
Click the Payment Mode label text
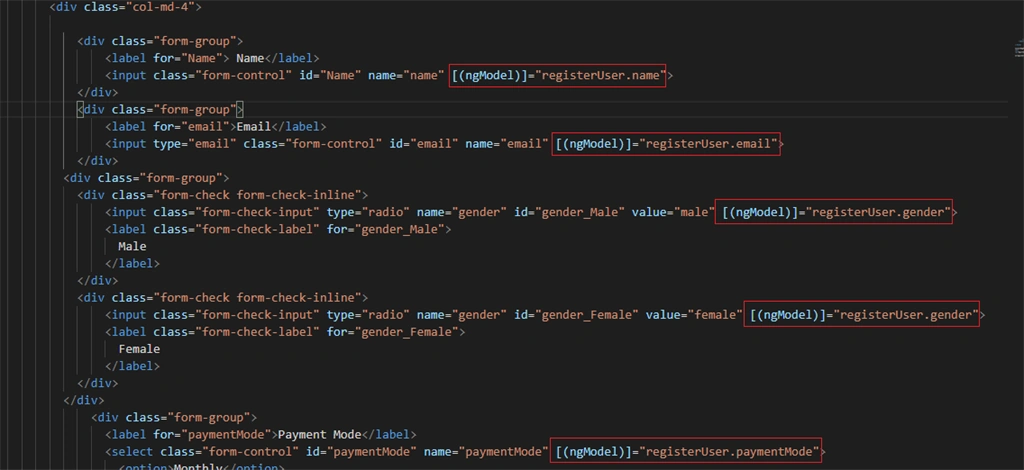pos(319,434)
